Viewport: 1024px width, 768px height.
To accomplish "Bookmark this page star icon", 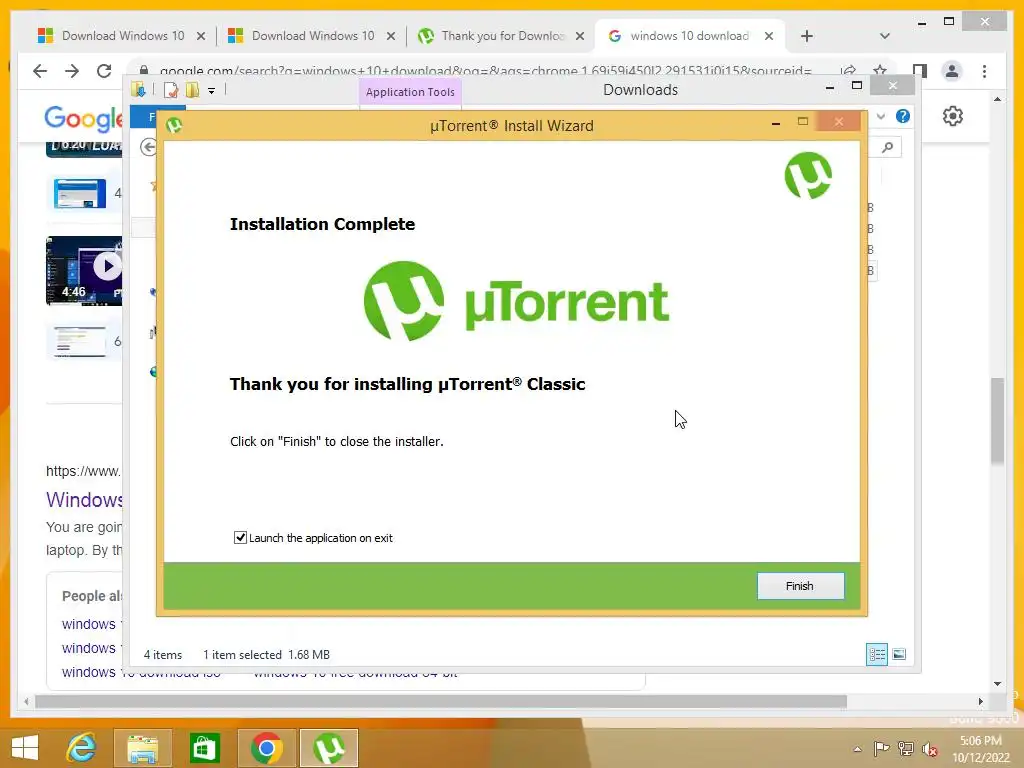I will pyautogui.click(x=880, y=71).
